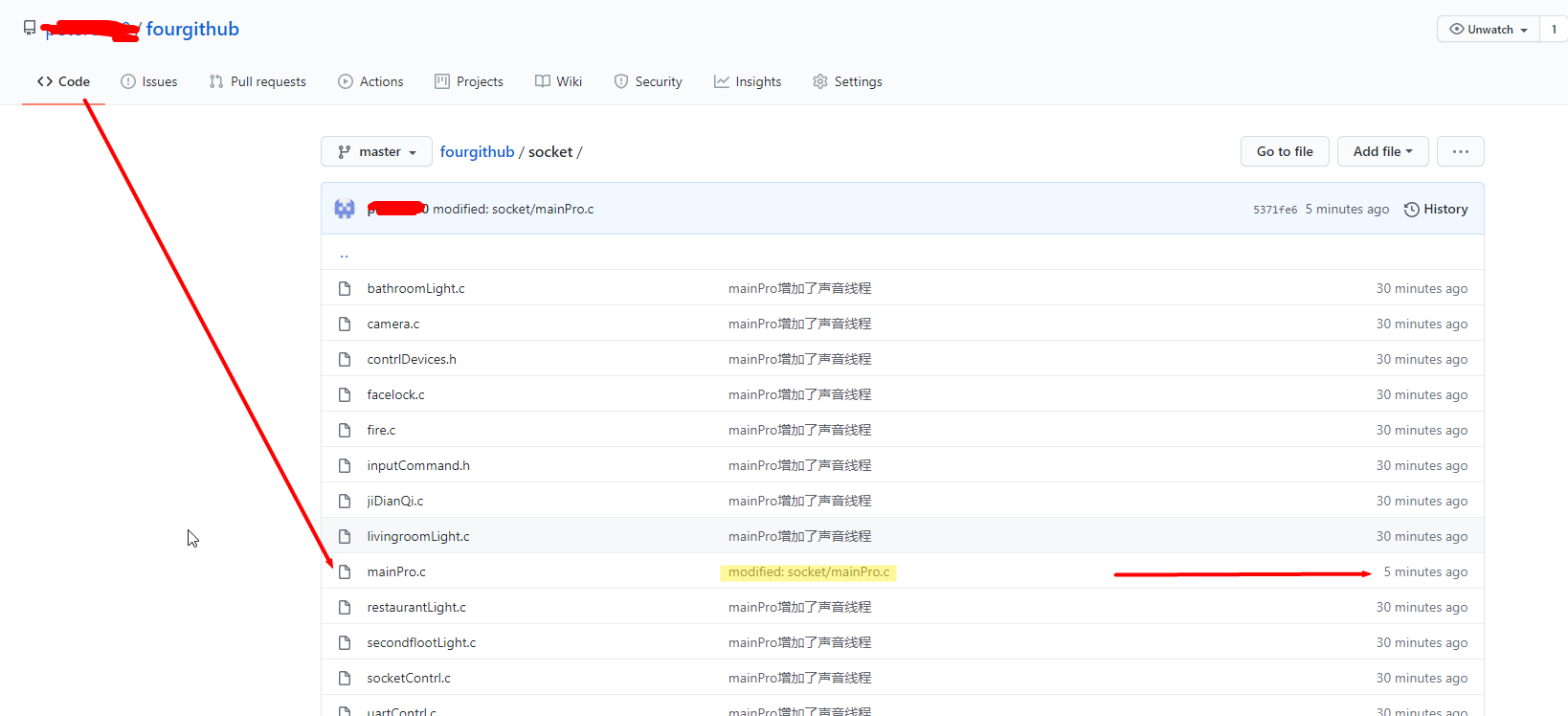This screenshot has width=1568, height=716.
Task: Click file icon for contrlDevices.h
Action: tap(345, 359)
